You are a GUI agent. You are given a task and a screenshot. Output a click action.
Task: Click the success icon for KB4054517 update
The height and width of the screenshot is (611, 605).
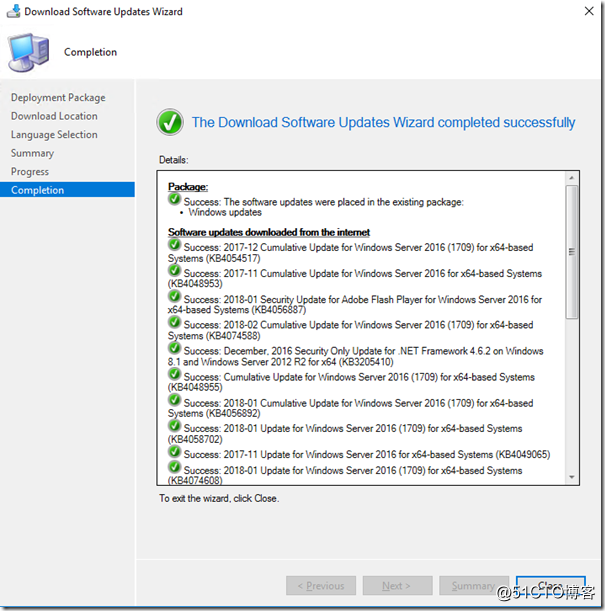tap(174, 244)
